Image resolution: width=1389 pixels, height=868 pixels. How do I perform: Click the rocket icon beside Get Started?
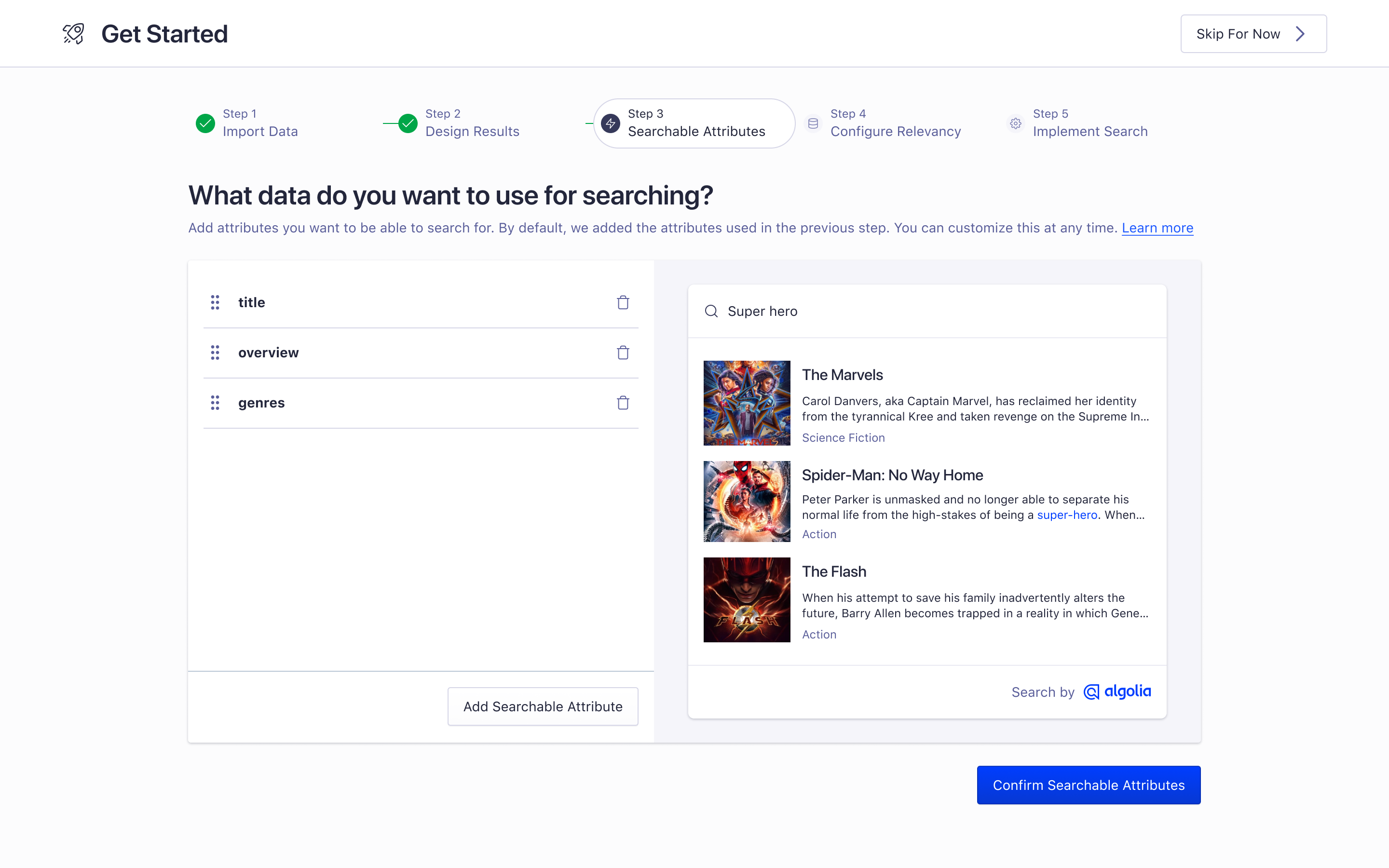[x=73, y=34]
